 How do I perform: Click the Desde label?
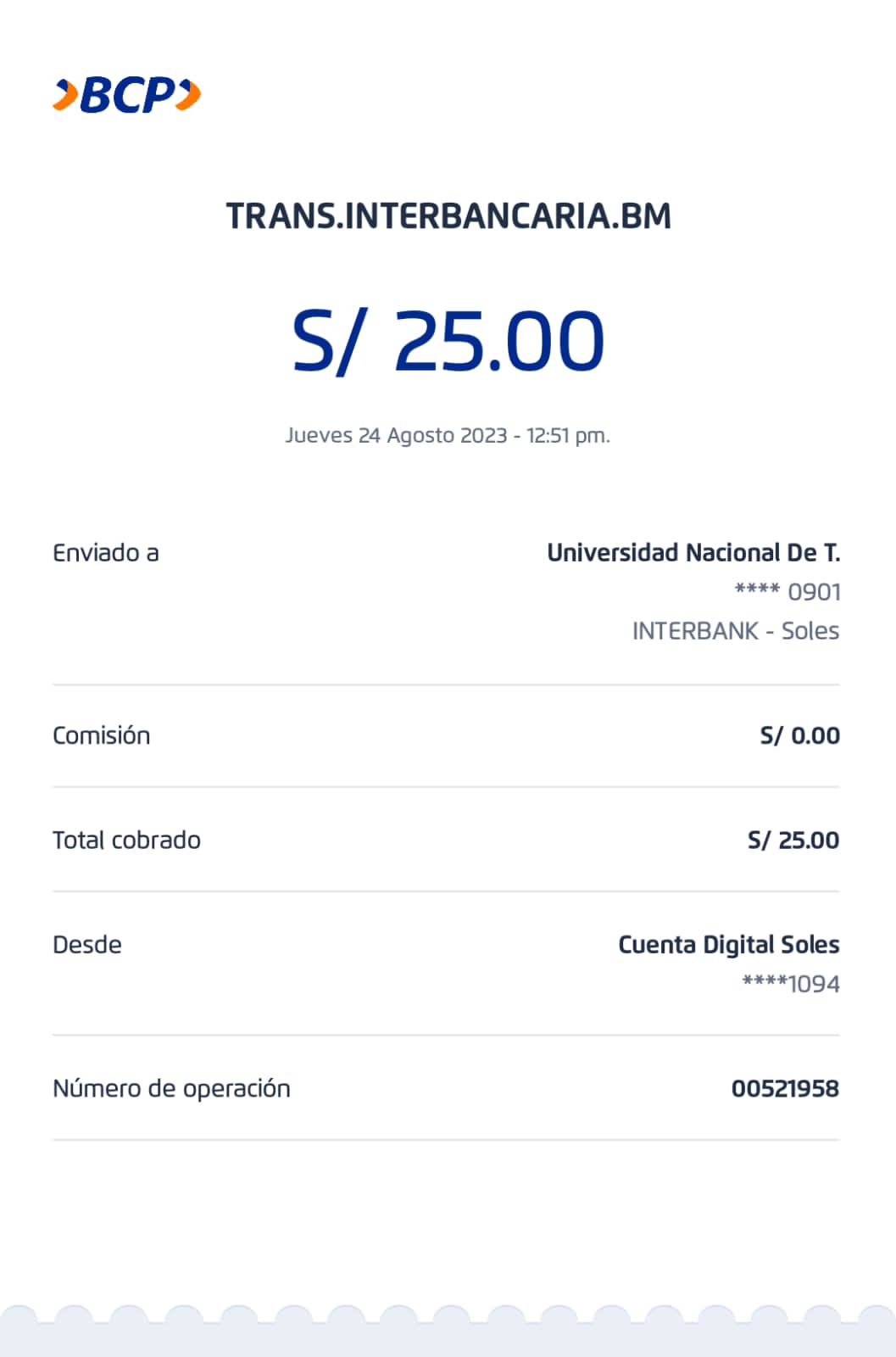coord(87,945)
